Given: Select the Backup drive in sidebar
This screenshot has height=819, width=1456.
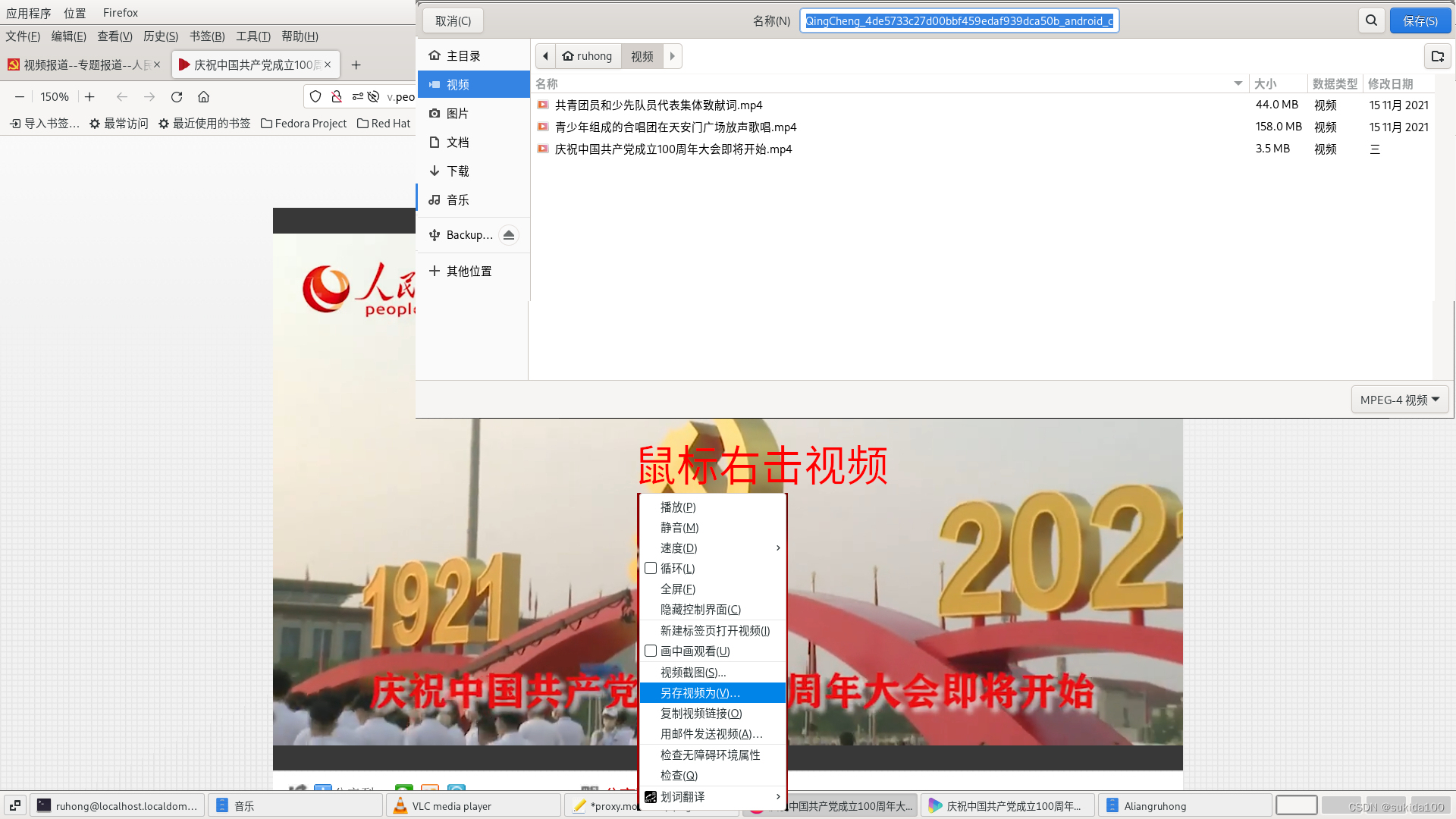Looking at the screenshot, I should (x=461, y=235).
